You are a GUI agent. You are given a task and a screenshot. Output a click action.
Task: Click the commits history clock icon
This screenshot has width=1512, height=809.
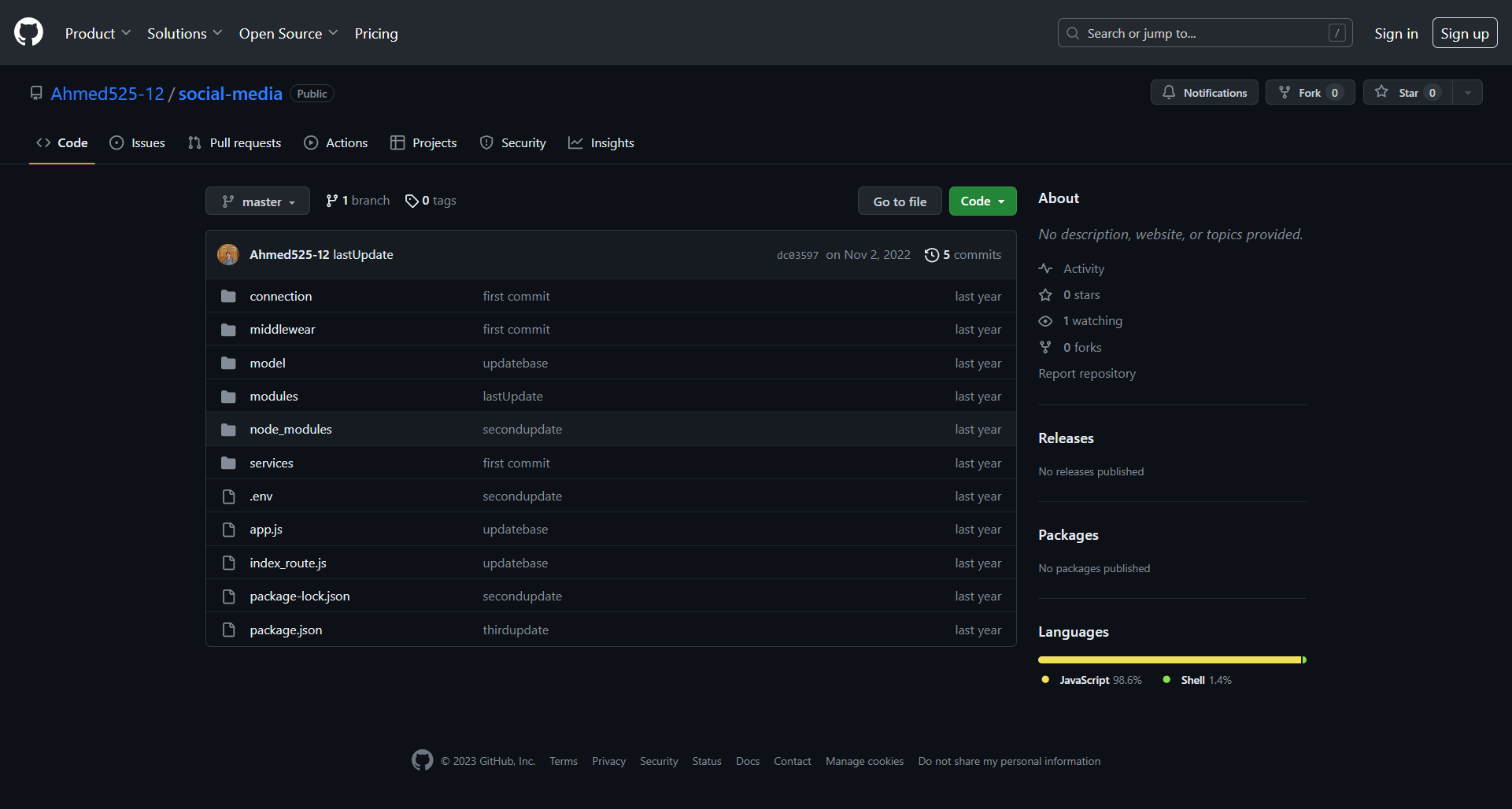pos(932,255)
